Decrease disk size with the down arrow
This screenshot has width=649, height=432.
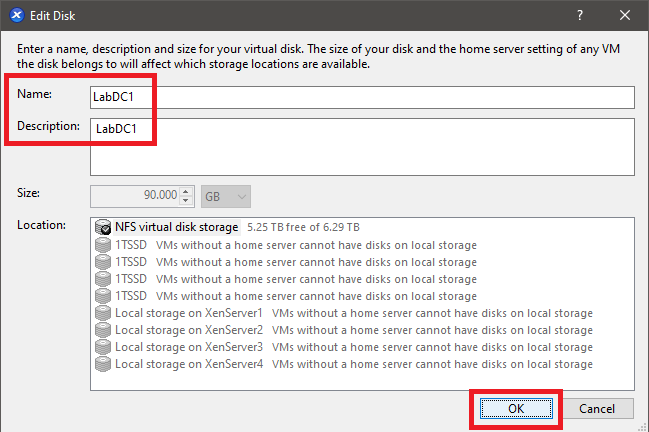pyautogui.click(x=187, y=199)
